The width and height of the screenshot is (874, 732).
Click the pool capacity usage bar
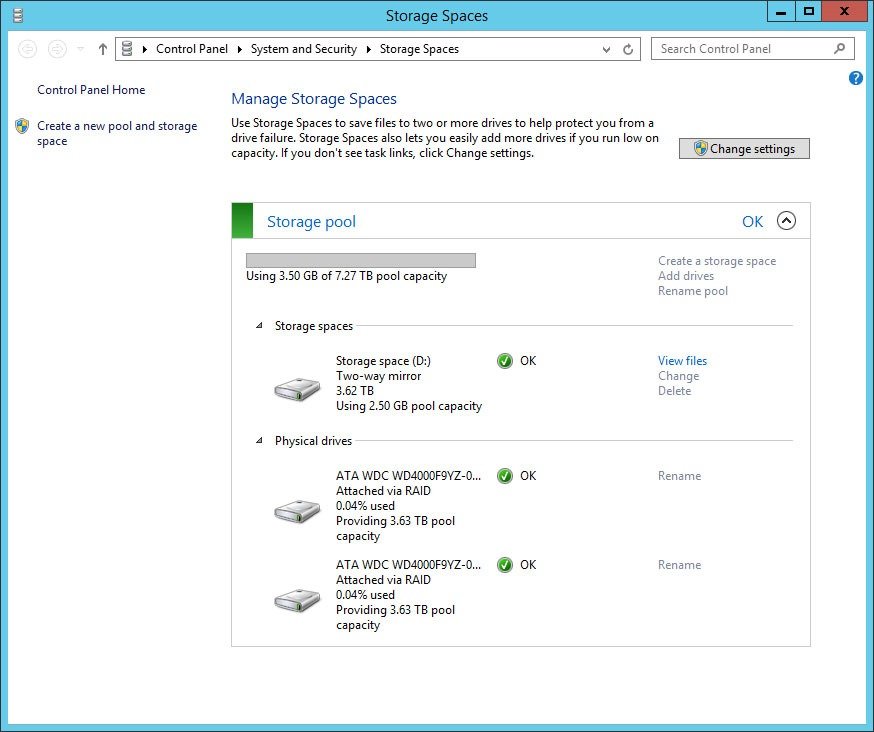point(361,260)
